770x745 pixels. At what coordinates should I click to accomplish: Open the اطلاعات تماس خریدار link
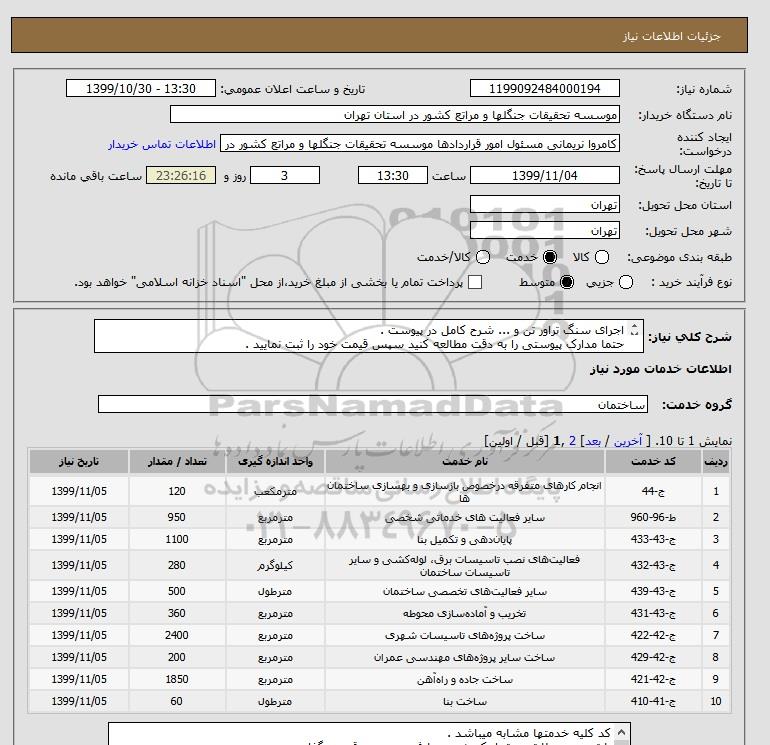click(162, 144)
